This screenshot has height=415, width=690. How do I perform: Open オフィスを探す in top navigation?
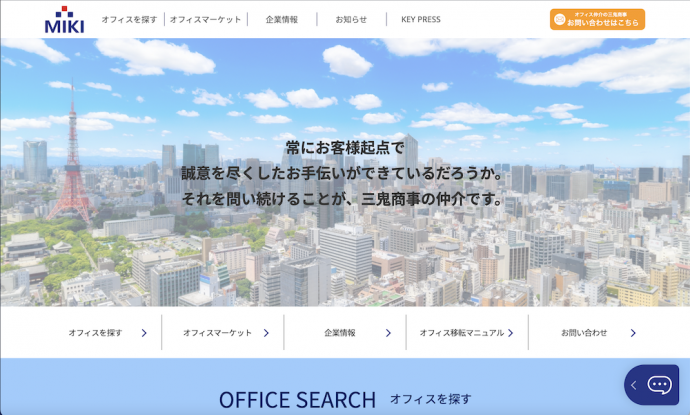[129, 19]
